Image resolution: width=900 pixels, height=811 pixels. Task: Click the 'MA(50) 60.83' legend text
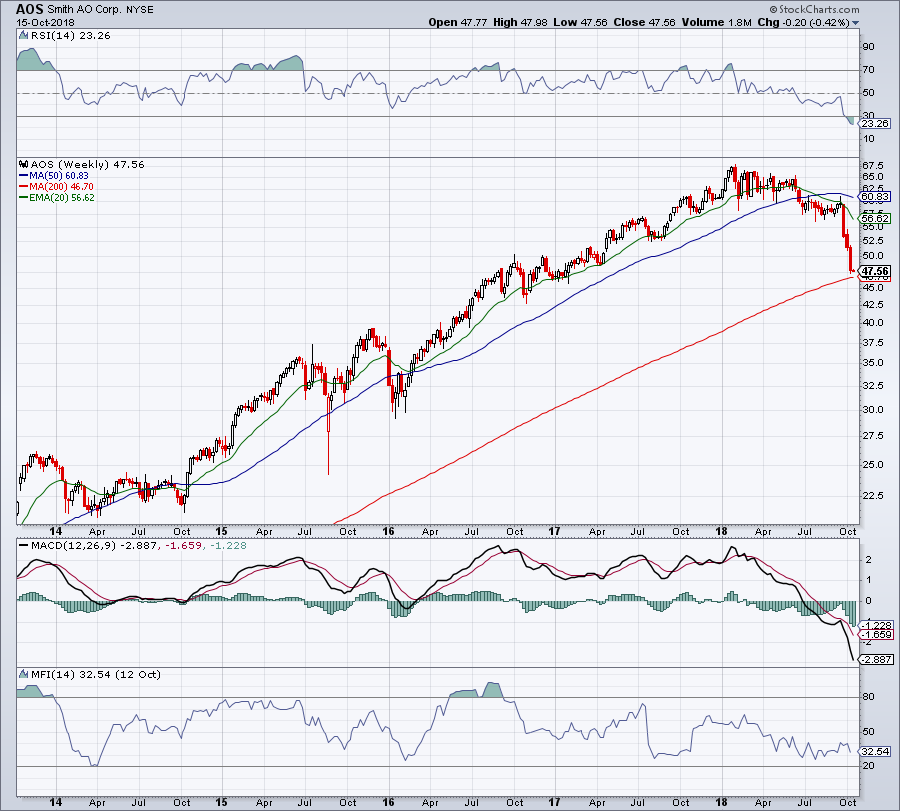point(59,176)
